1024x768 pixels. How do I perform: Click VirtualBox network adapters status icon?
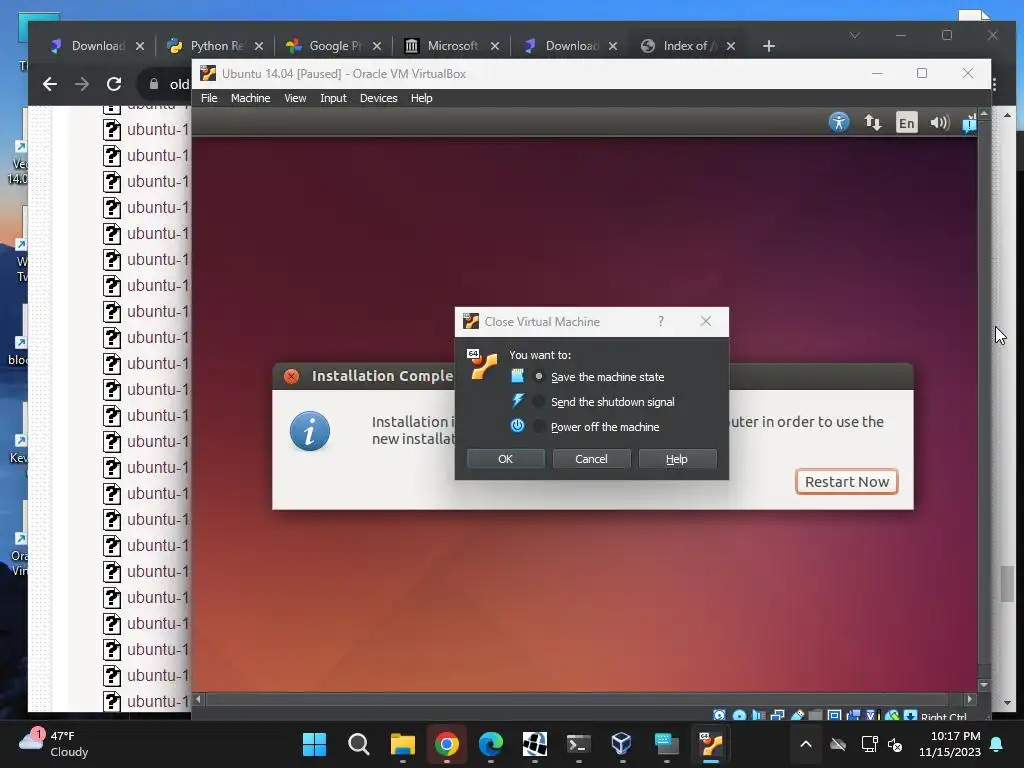pyautogui.click(x=778, y=715)
